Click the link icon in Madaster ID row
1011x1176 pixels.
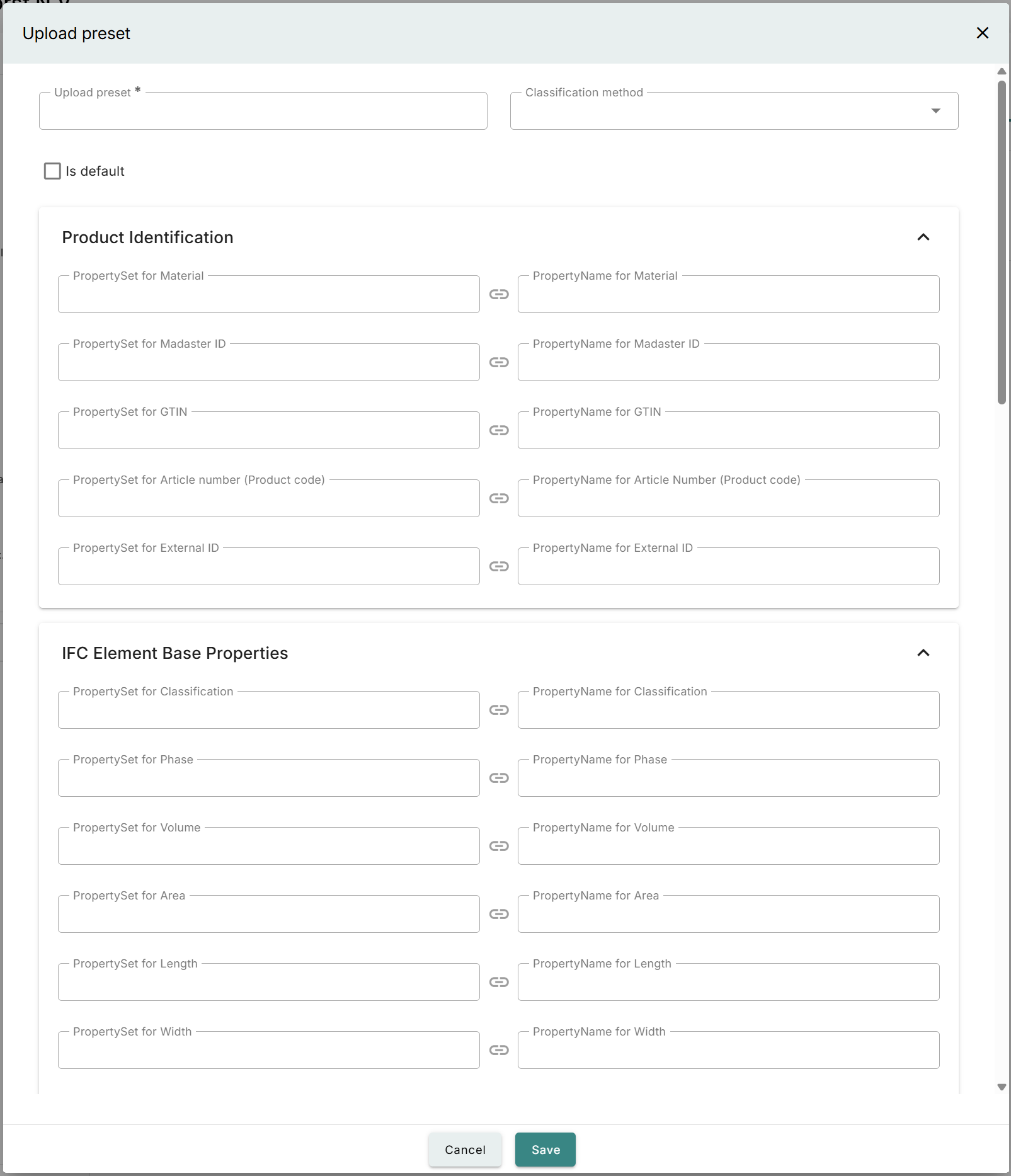point(499,362)
